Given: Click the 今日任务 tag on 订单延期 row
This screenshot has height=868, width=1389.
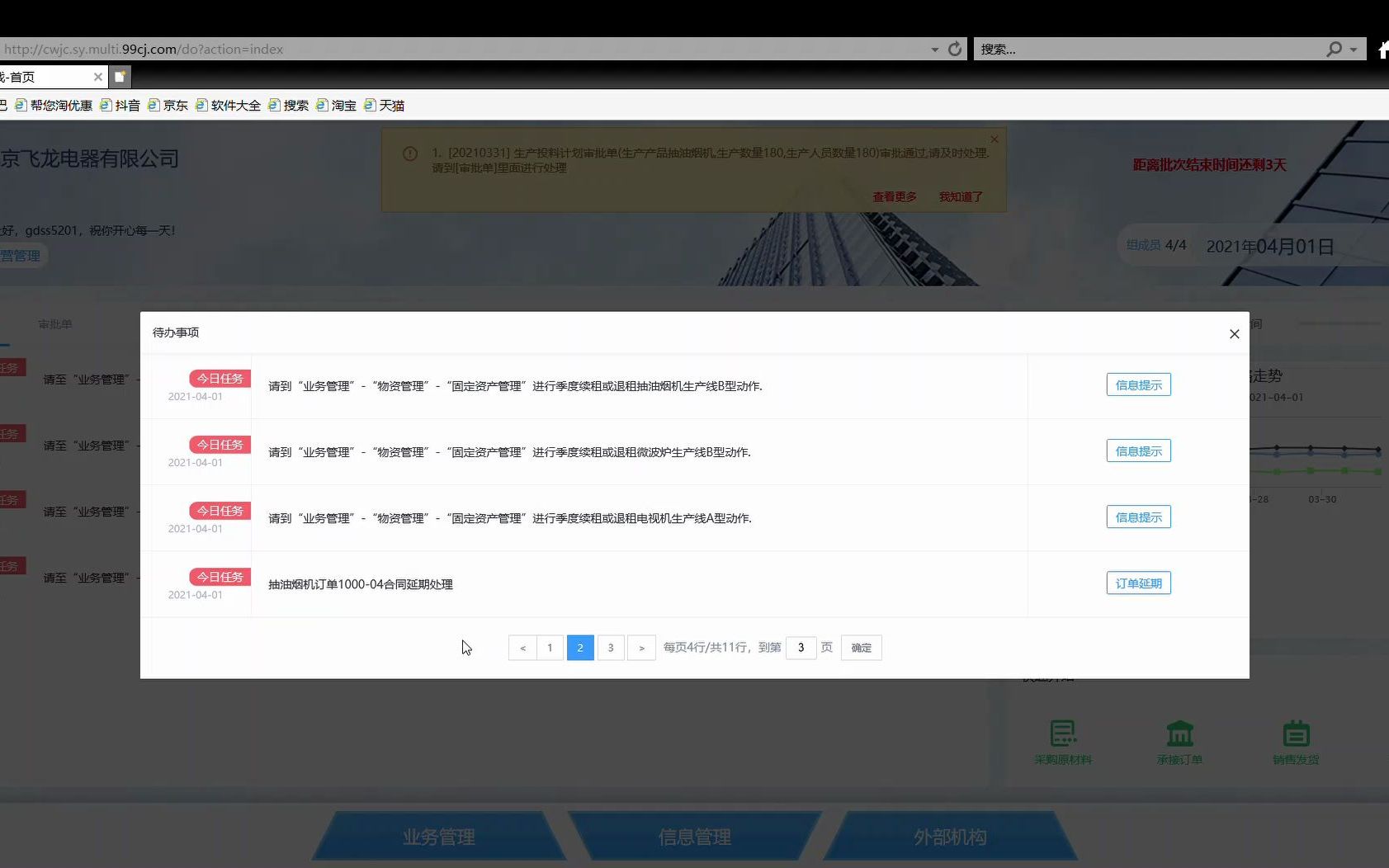Looking at the screenshot, I should click(220, 577).
